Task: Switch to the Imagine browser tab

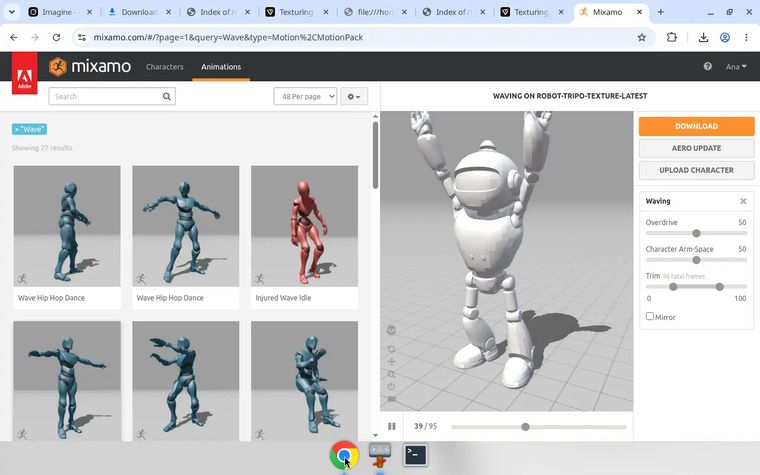Action: click(x=59, y=12)
